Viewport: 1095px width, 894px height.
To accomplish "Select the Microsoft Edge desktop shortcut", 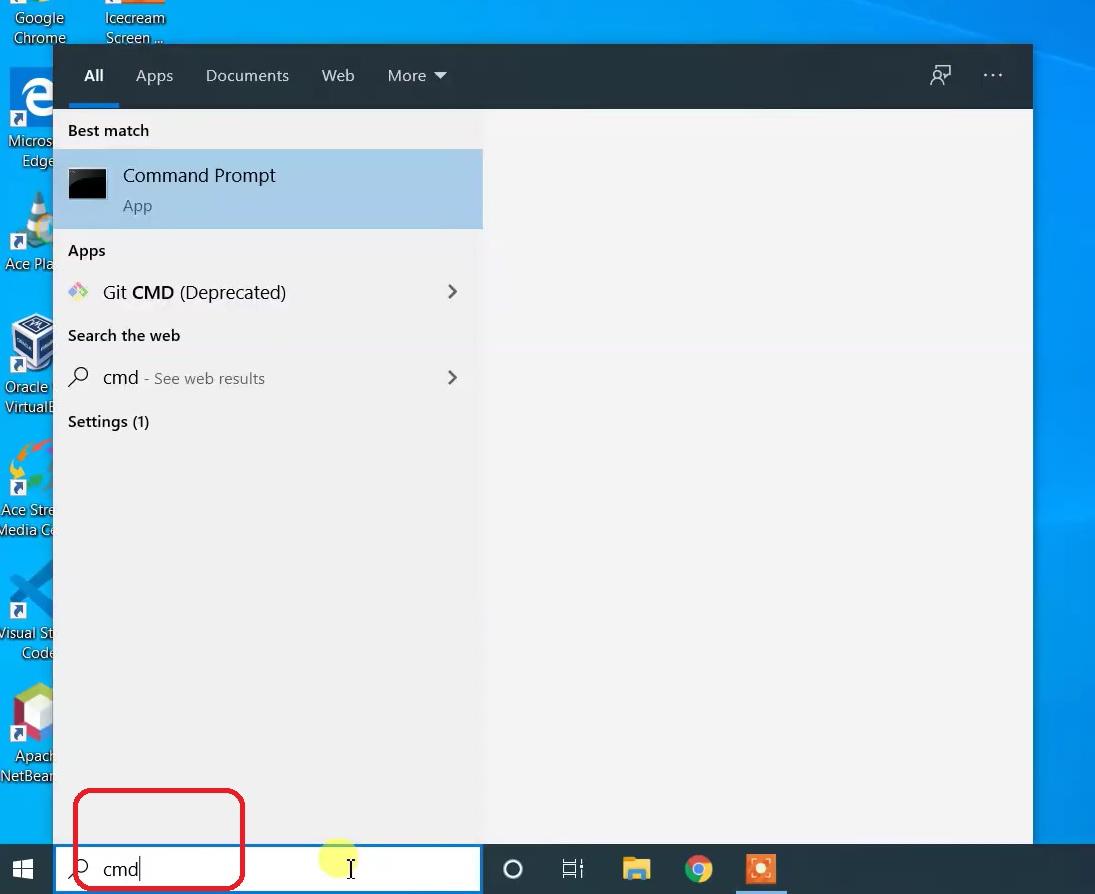I will (x=30, y=117).
